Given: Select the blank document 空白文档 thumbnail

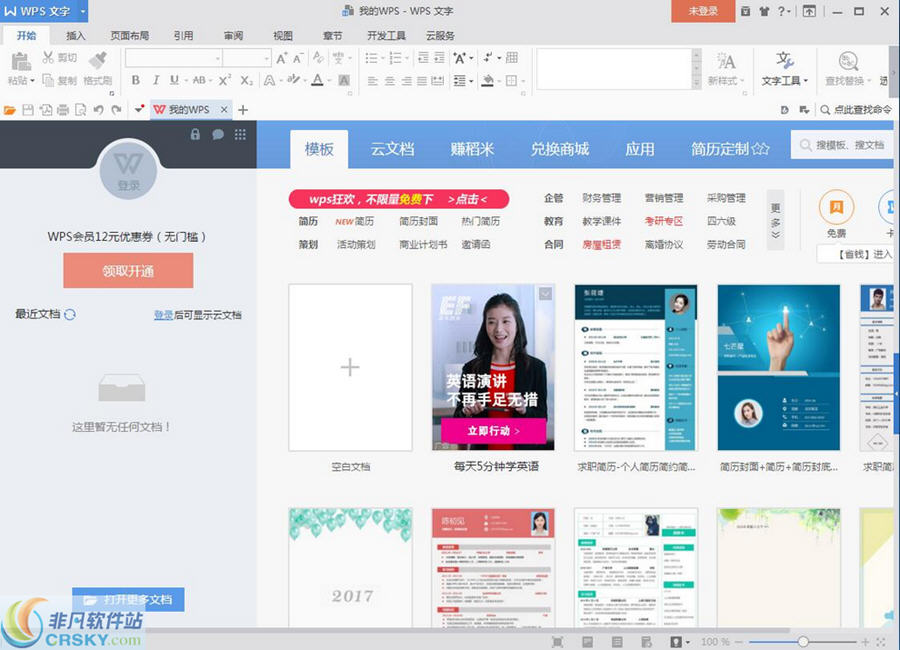Looking at the screenshot, I should [x=350, y=367].
